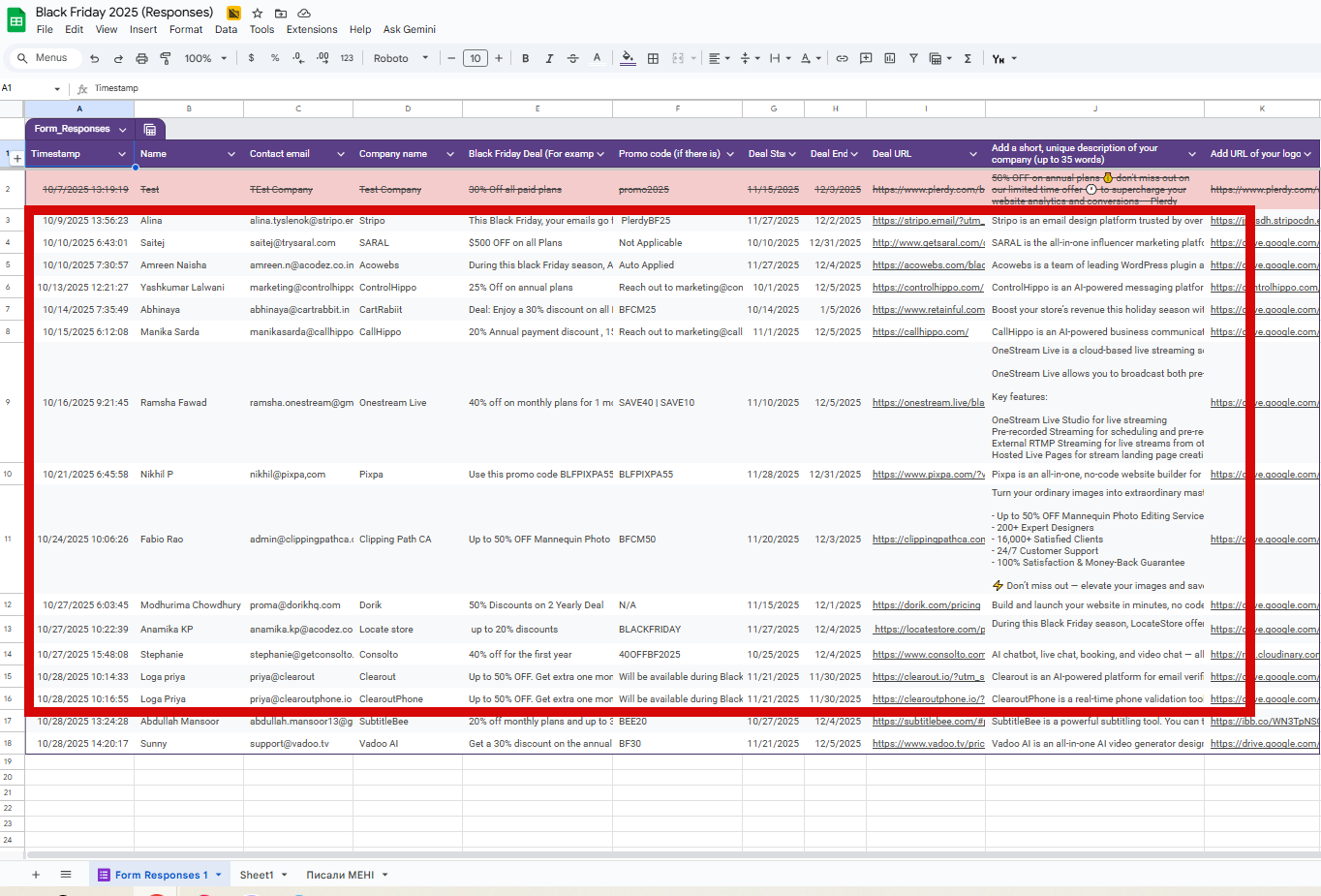Change the text color
Image resolution: width=1321 pixels, height=896 pixels.
click(597, 58)
